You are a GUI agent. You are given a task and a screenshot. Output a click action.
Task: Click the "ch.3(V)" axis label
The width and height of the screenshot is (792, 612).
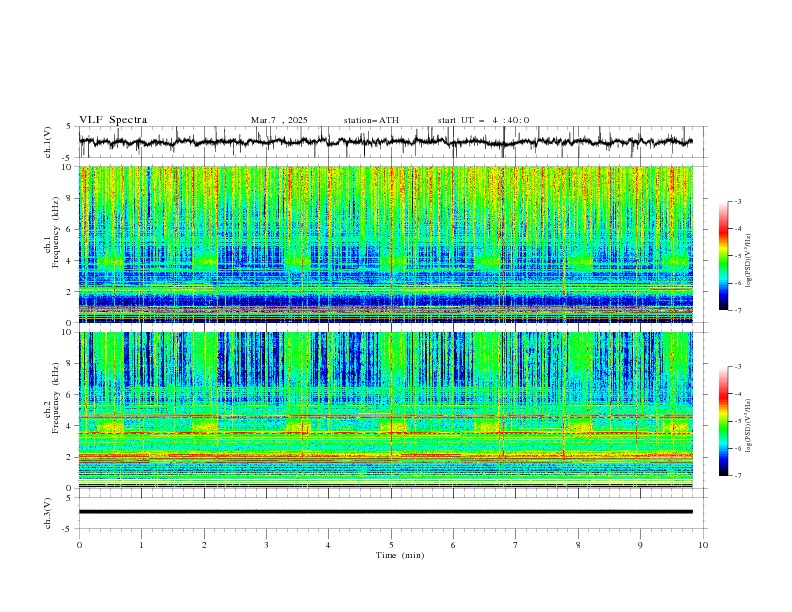coord(48,513)
